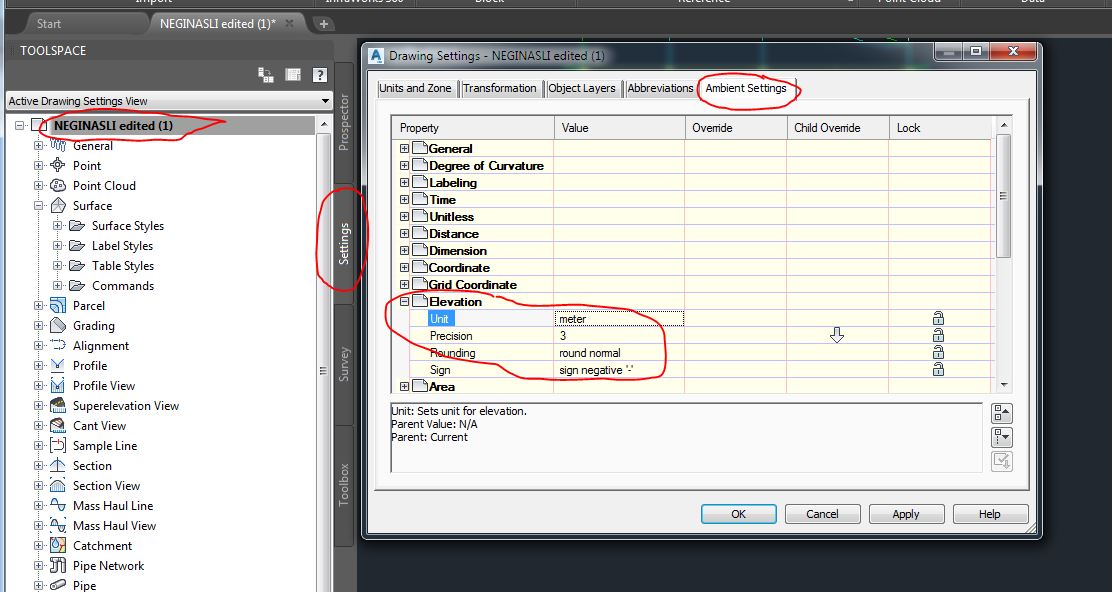Click the Grading icon in settings tree
This screenshot has width=1112, height=592.
tap(57, 325)
